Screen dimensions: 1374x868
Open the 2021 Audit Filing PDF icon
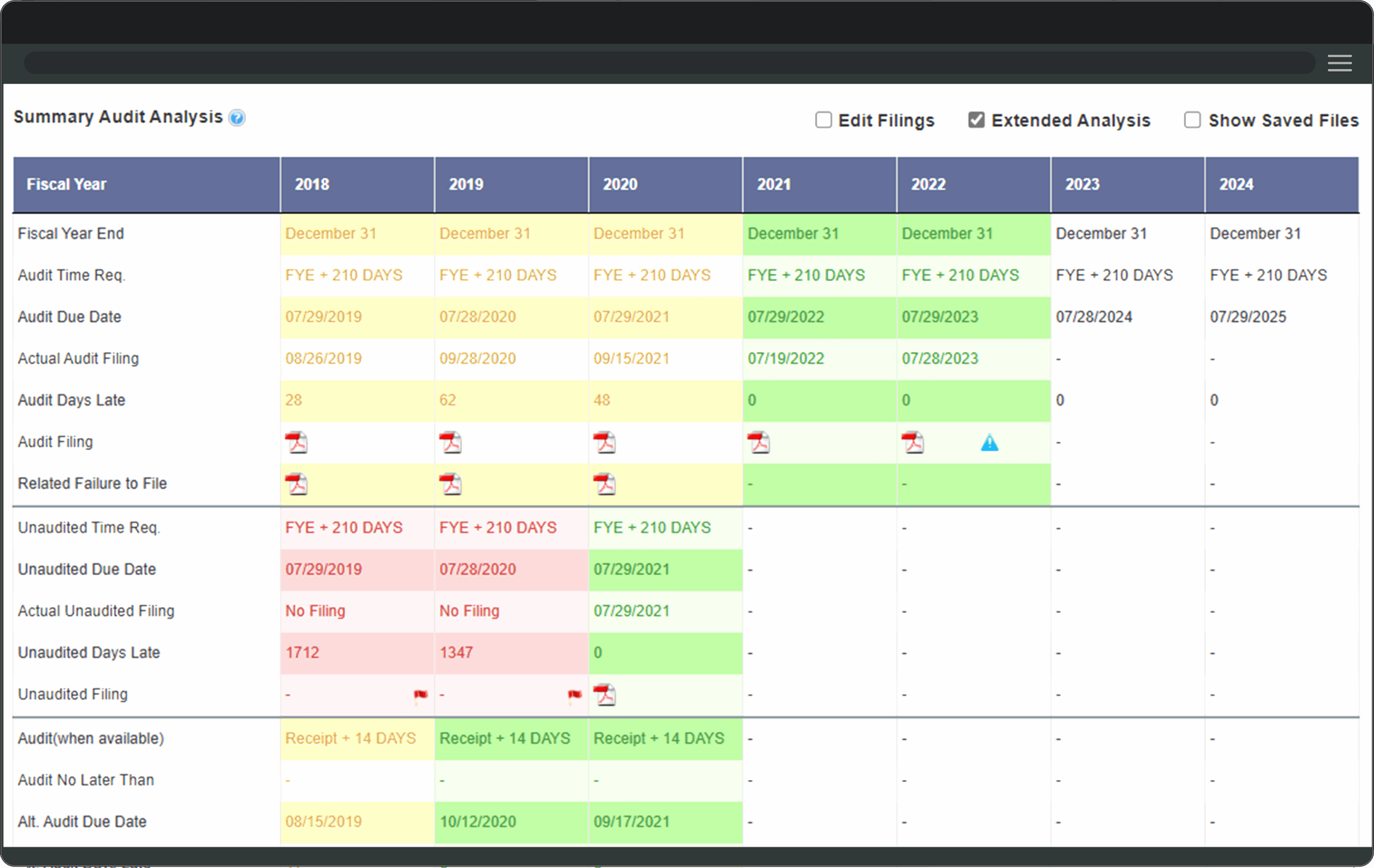pyautogui.click(x=758, y=443)
